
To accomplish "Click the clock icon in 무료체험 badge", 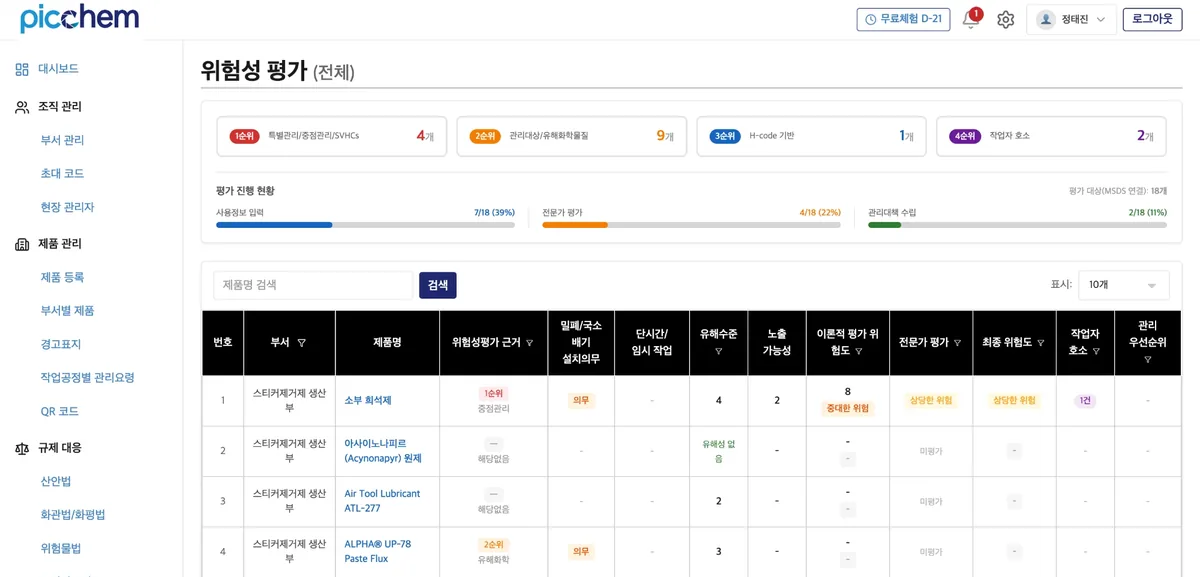I will 870,19.
